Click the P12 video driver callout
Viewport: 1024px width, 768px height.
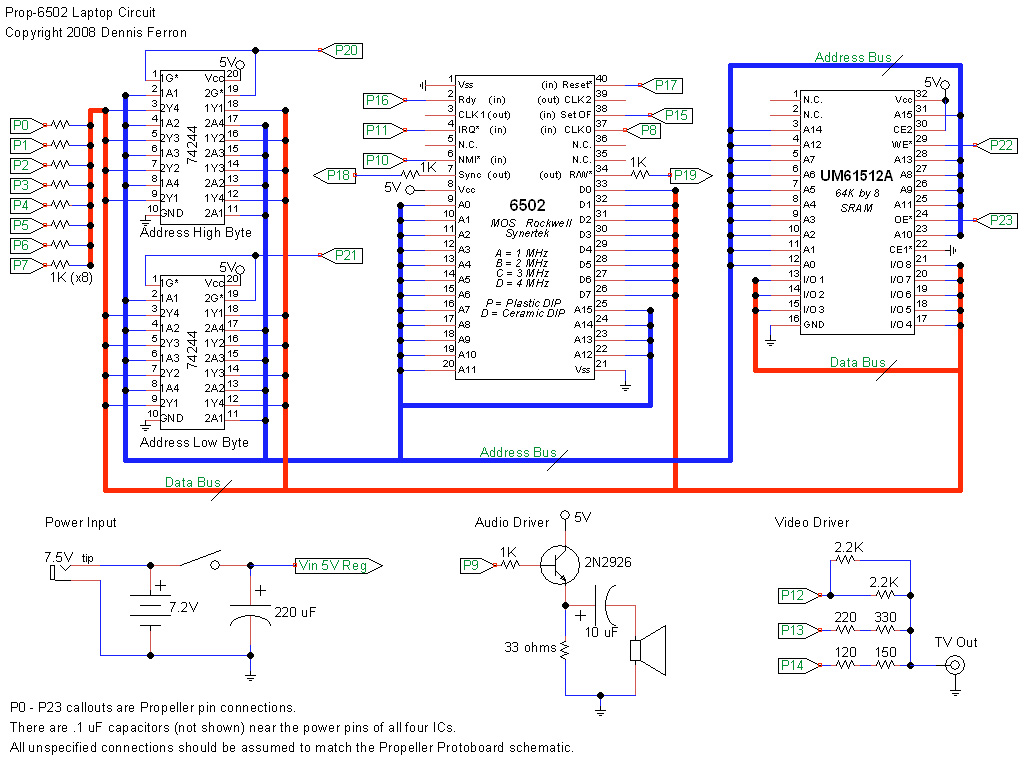(799, 596)
